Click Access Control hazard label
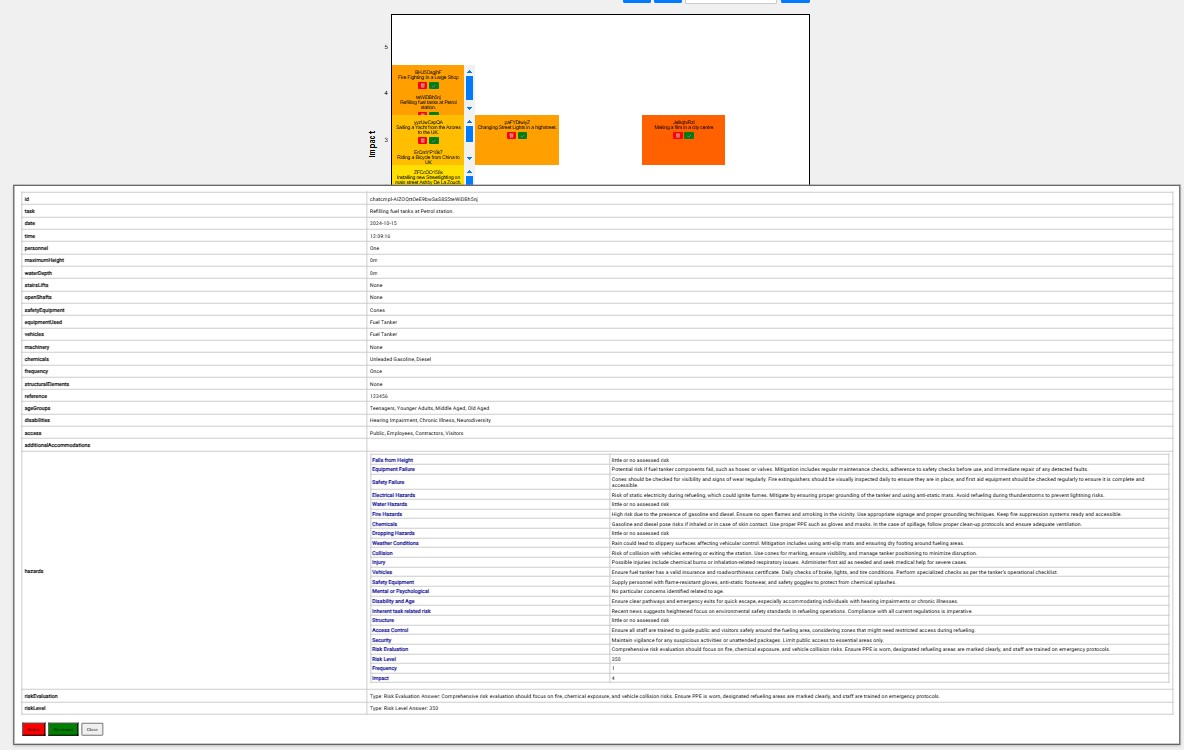Viewport: 1184px width, 750px height. (x=390, y=630)
